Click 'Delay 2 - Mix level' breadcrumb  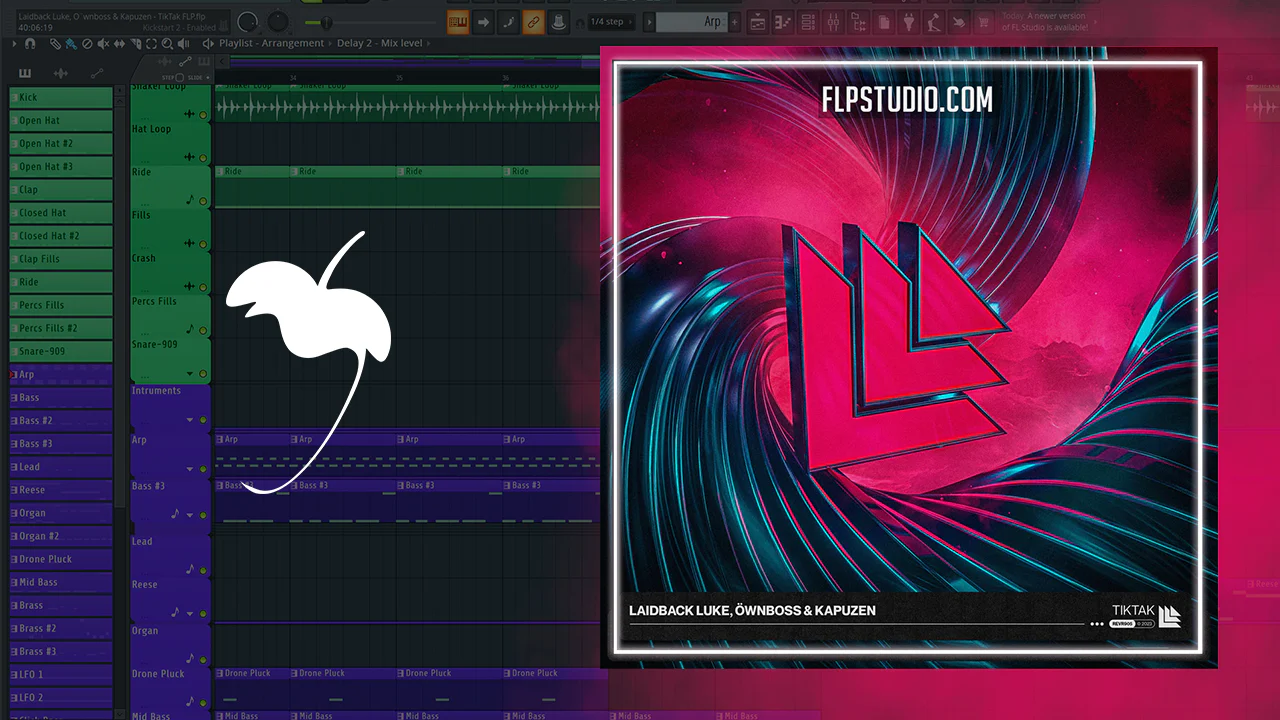coord(380,44)
